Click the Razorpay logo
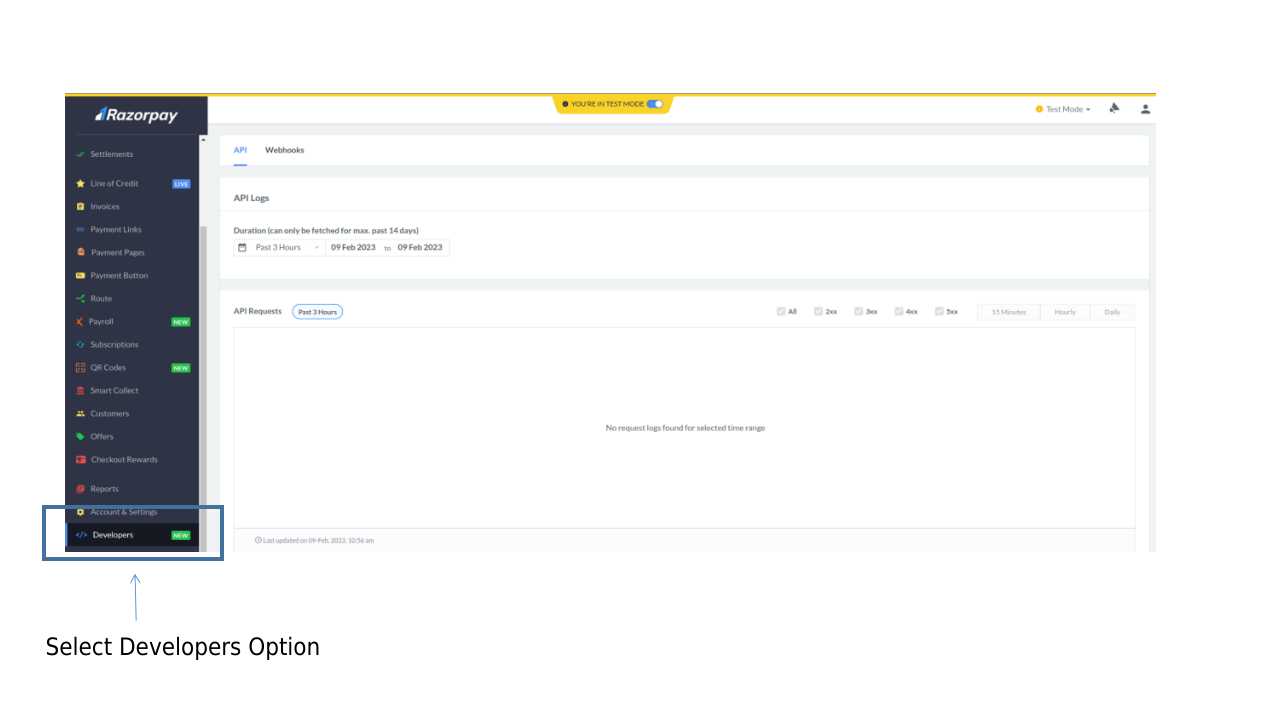The width and height of the screenshot is (1280, 720). (137, 115)
